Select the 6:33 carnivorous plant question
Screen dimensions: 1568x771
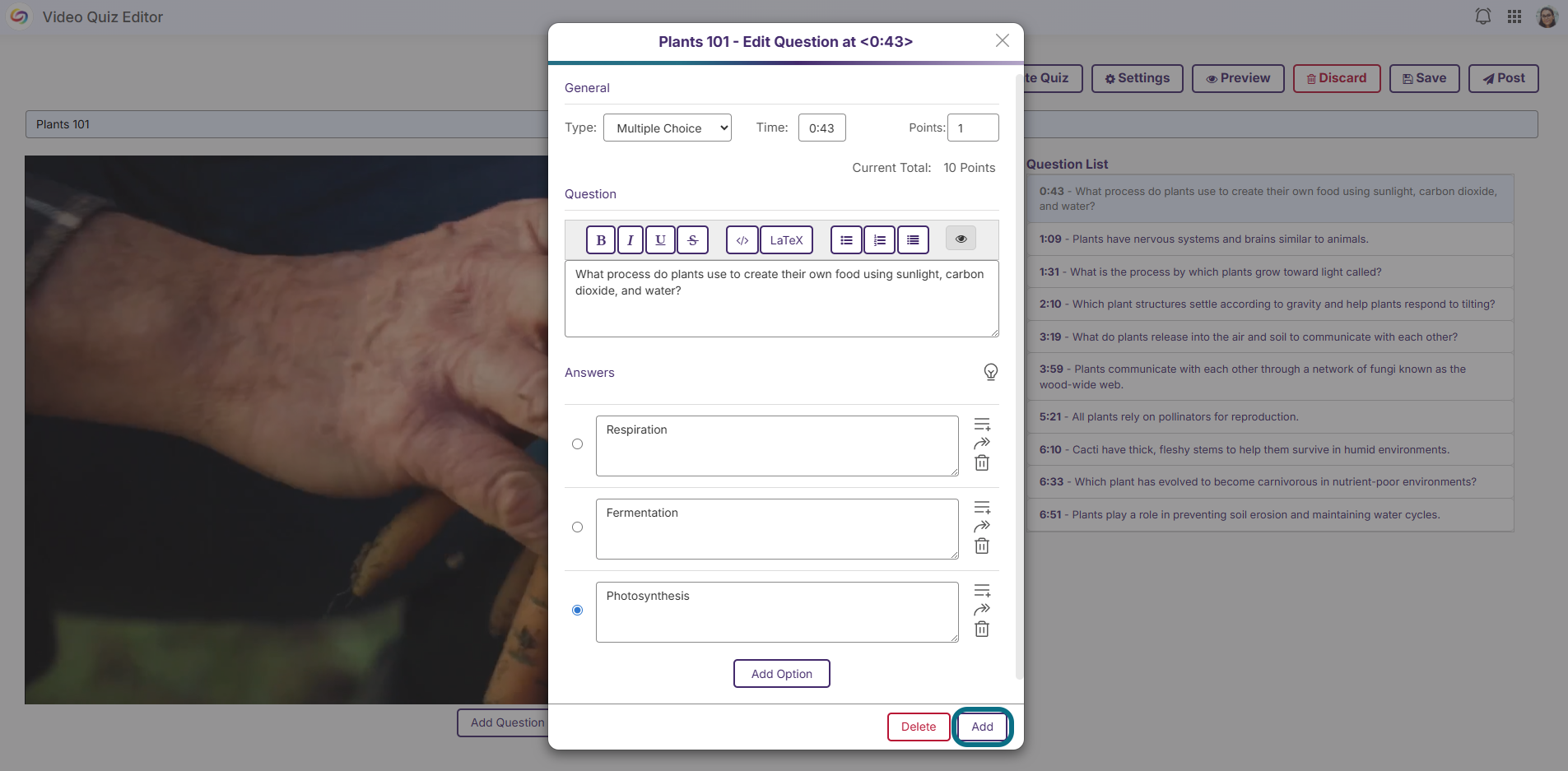(x=1270, y=482)
